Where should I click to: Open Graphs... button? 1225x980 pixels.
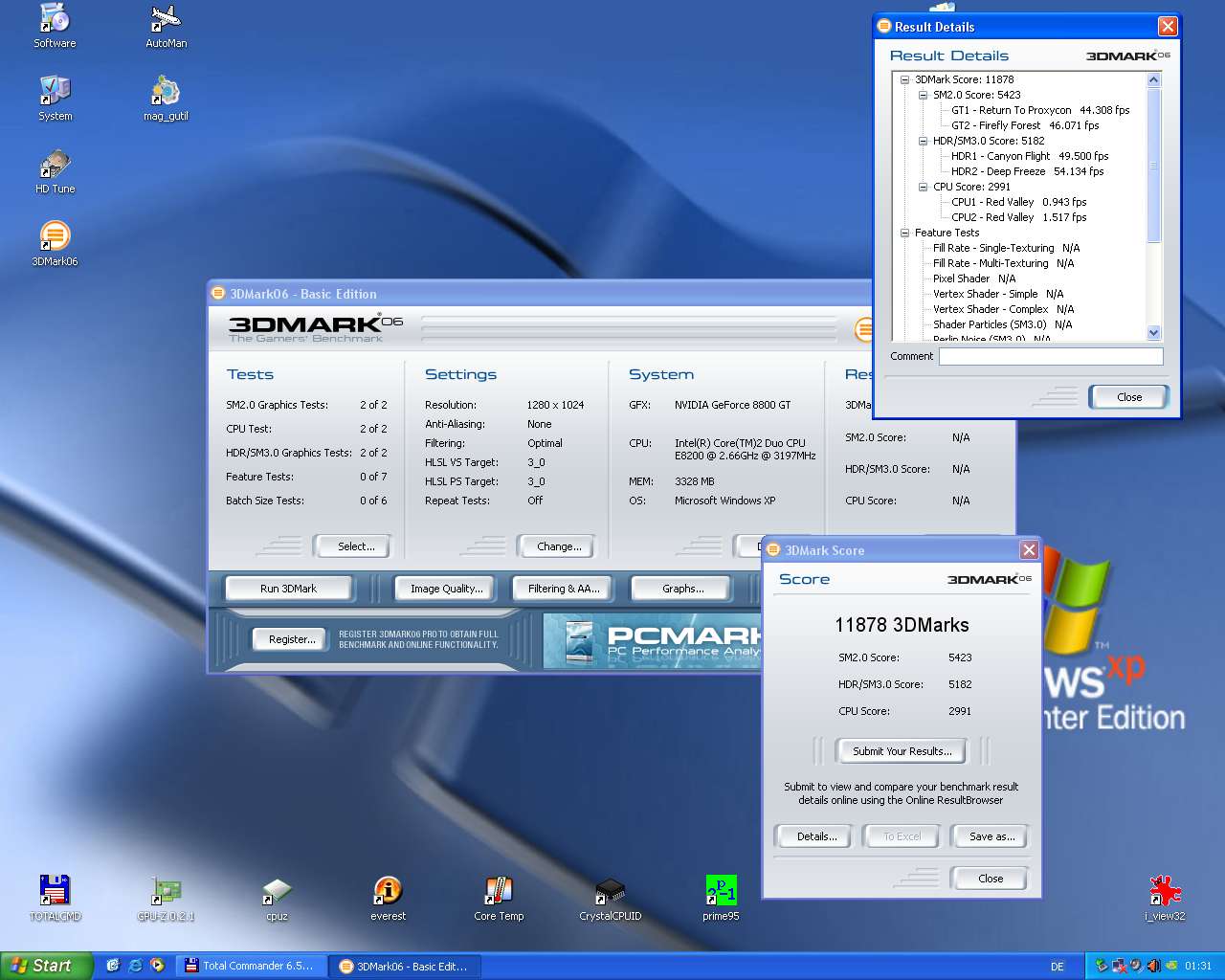pyautogui.click(x=682, y=589)
